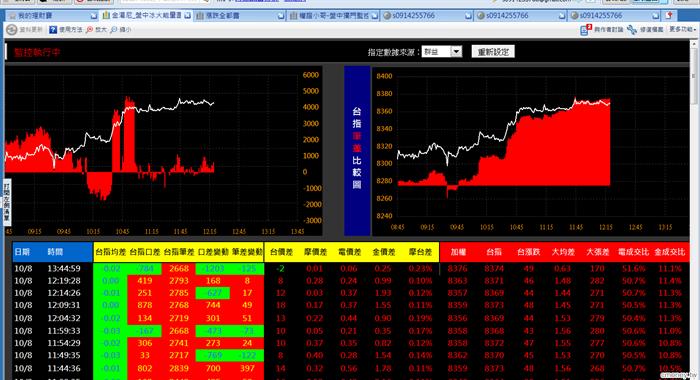This screenshot has height=380, width=700.
Task: Click the 重新設定 button
Action: click(x=493, y=52)
